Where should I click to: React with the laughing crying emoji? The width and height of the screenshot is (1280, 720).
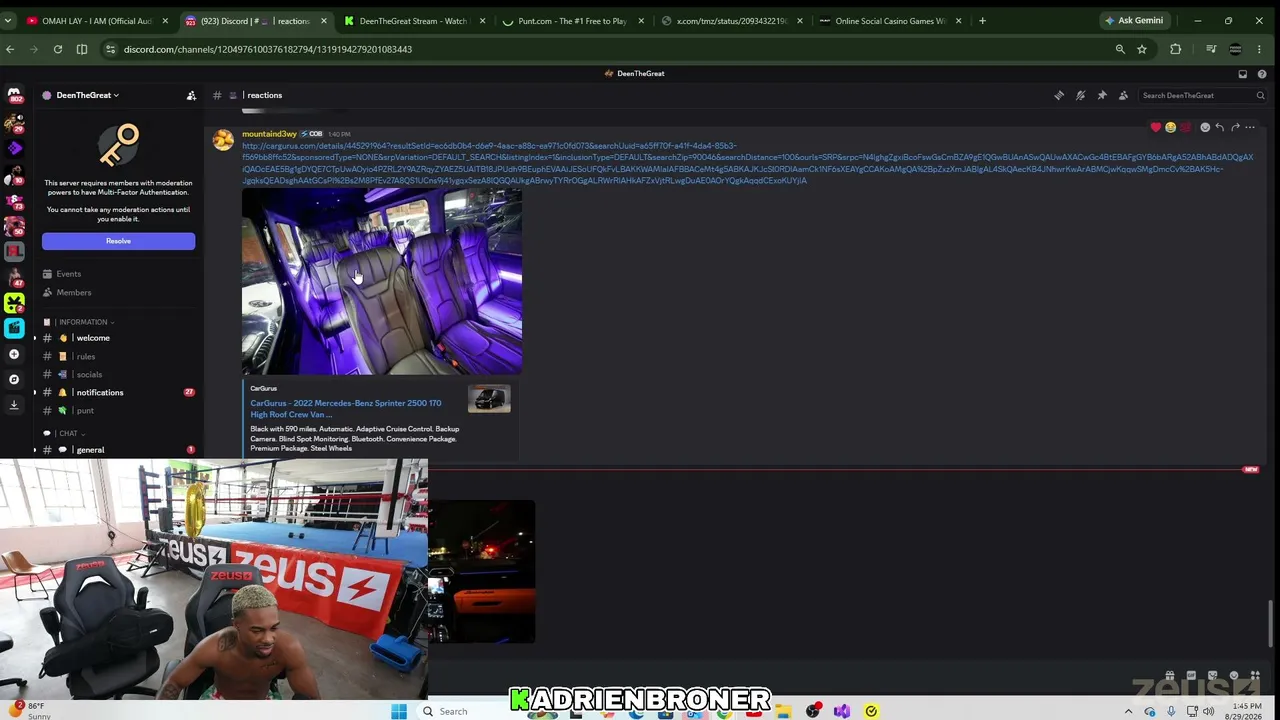1170,127
